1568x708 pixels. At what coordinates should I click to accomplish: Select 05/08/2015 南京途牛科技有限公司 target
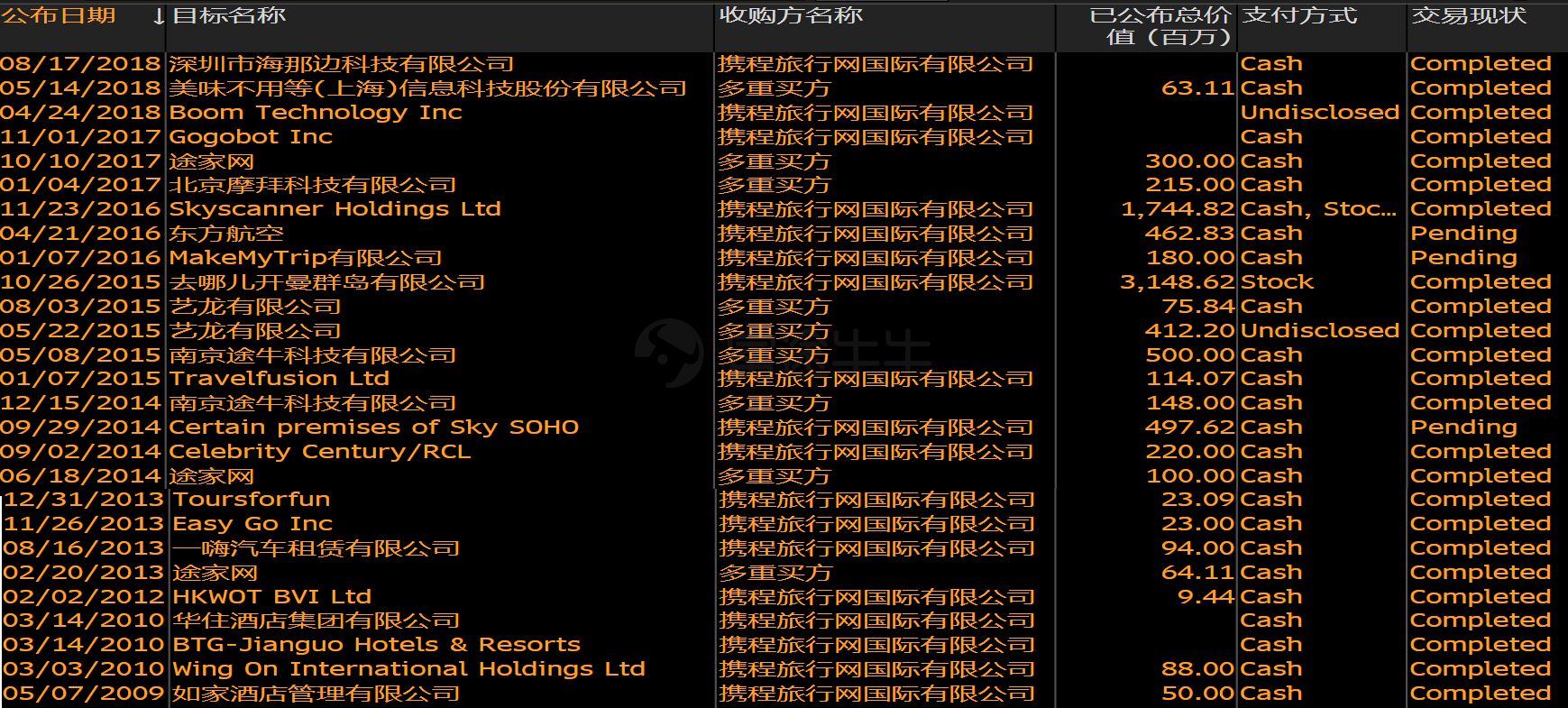coord(313,355)
